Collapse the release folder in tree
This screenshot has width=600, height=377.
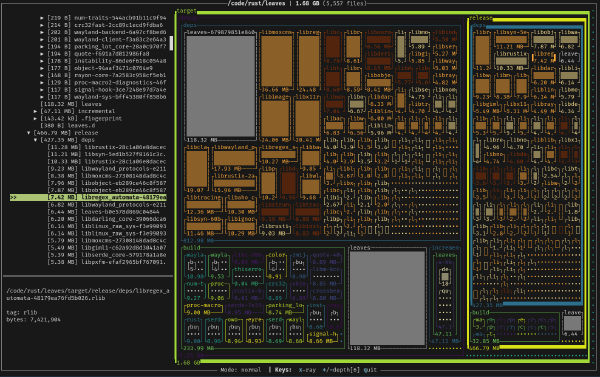tap(29, 133)
